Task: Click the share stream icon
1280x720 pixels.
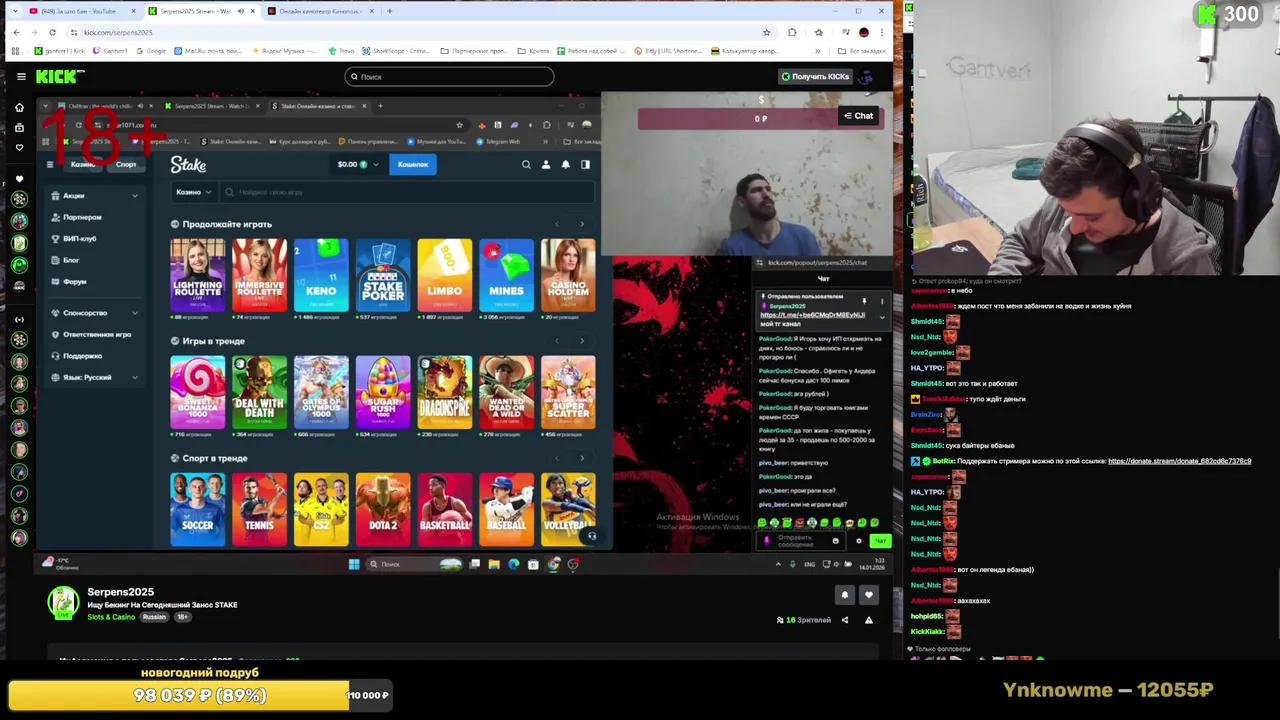Action: (844, 620)
